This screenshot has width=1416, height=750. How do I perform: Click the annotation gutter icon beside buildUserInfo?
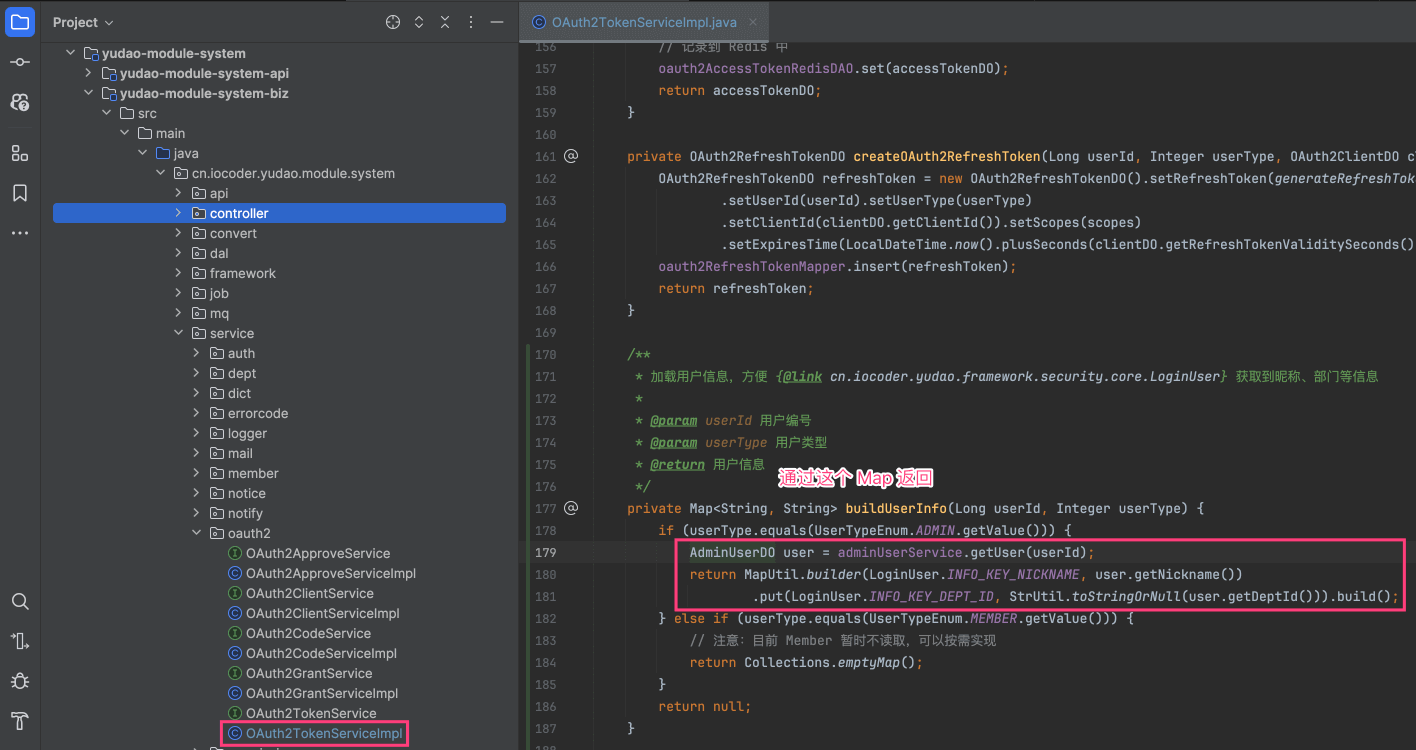pos(570,508)
